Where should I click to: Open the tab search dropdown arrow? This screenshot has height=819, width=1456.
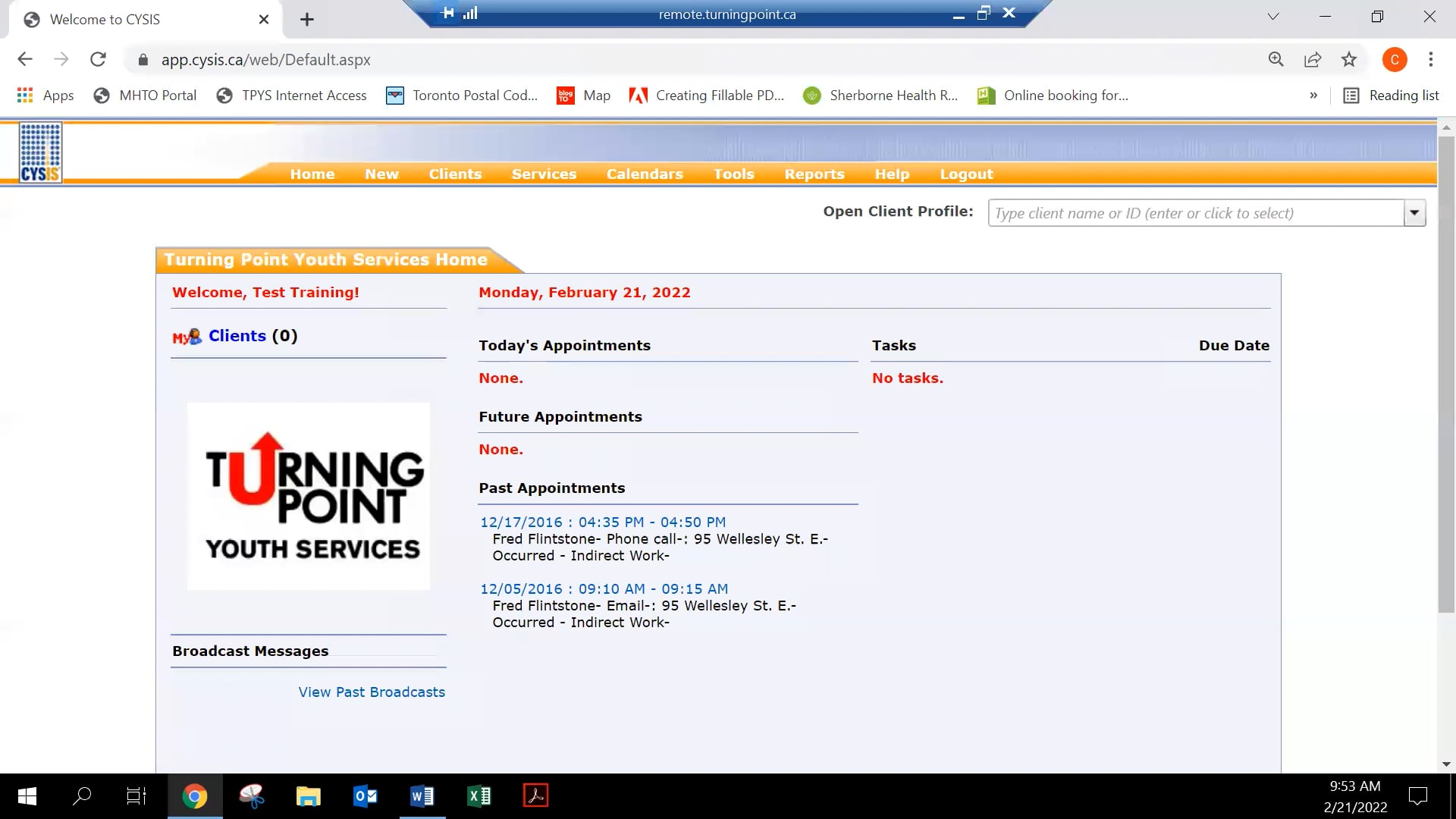1272,17
